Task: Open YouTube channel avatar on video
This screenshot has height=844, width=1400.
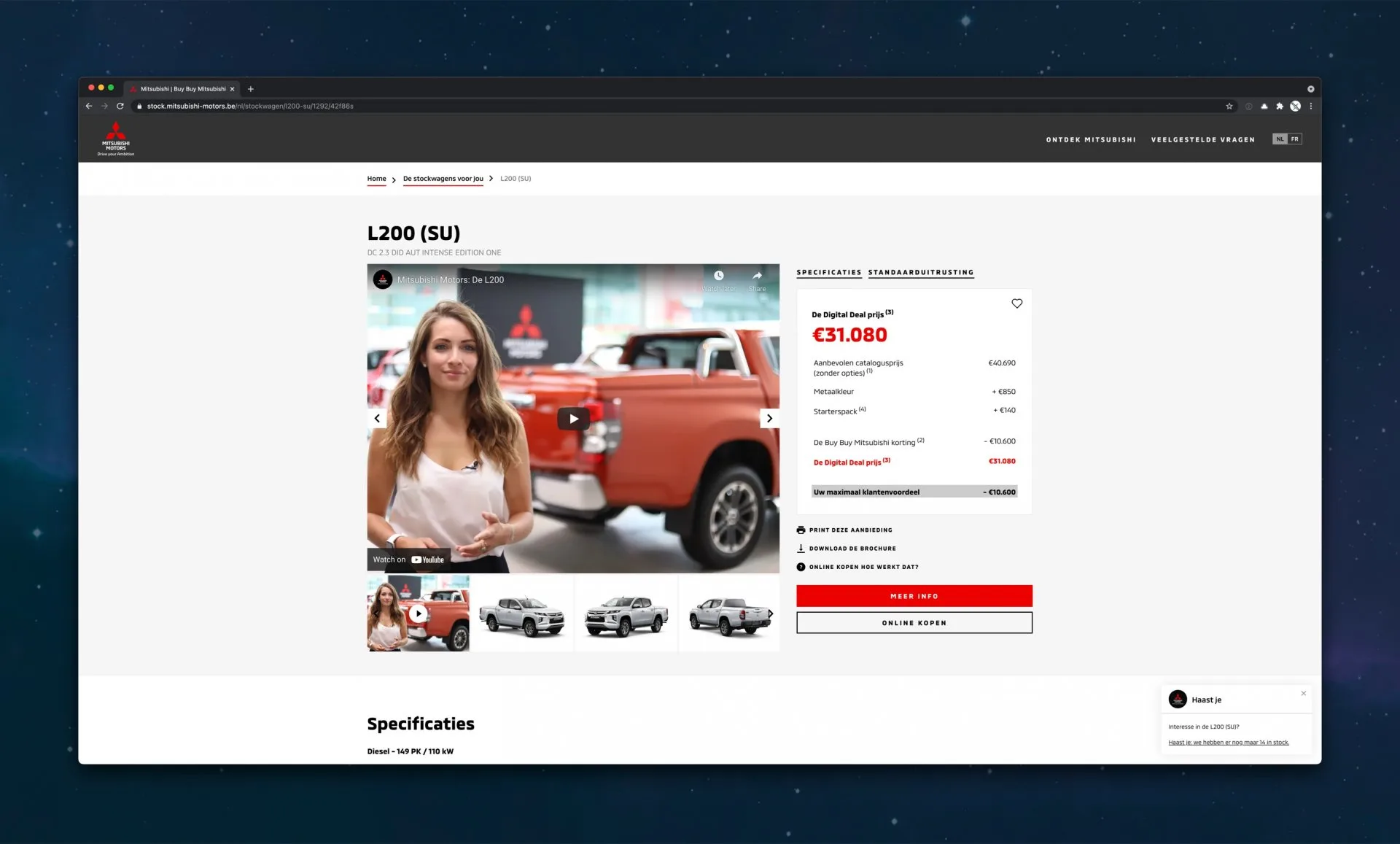Action: (383, 279)
